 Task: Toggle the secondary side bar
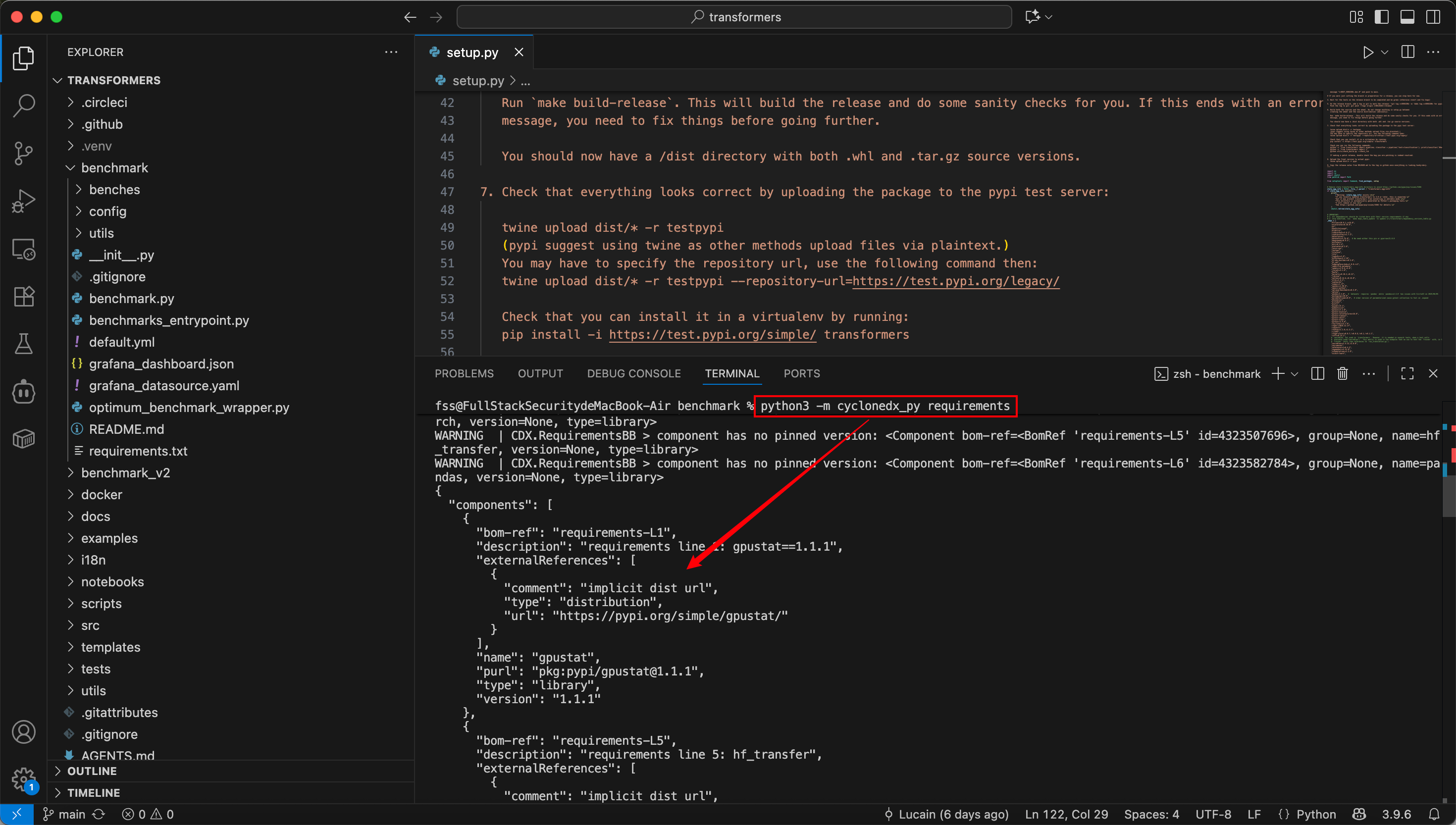point(1433,17)
